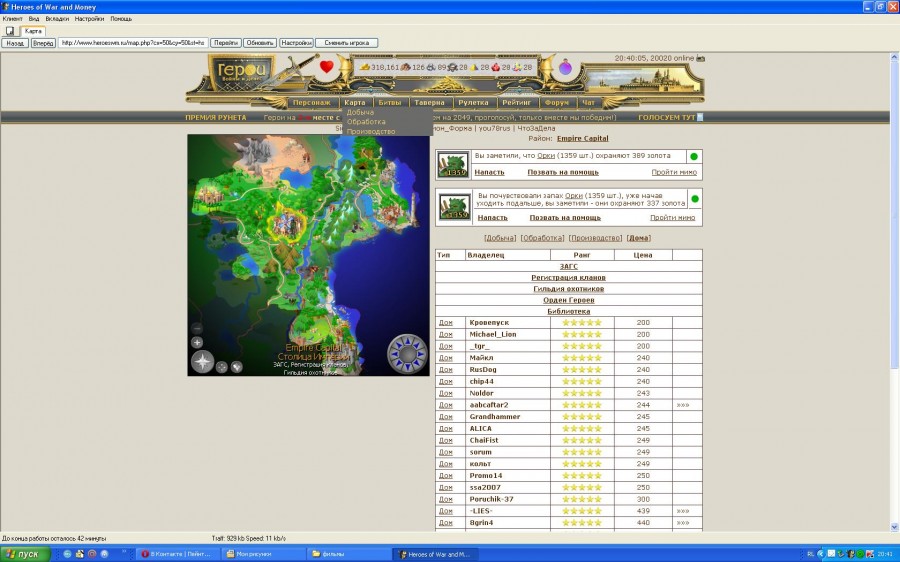Select Обработка in Карта dropdown
Viewport: 900px width, 562px height.
point(366,122)
